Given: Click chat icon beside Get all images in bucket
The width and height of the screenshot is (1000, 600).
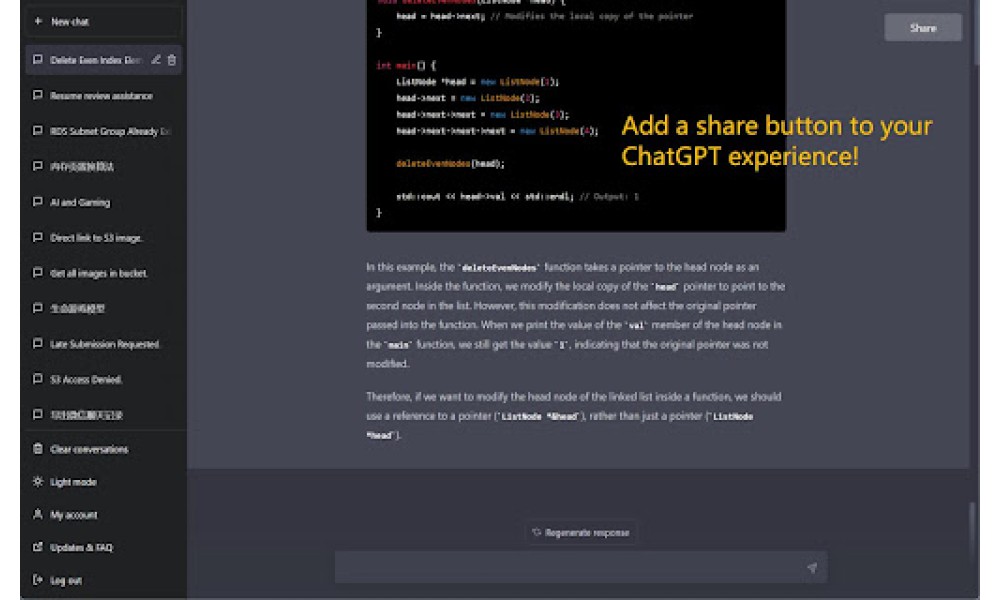Looking at the screenshot, I should (x=38, y=272).
